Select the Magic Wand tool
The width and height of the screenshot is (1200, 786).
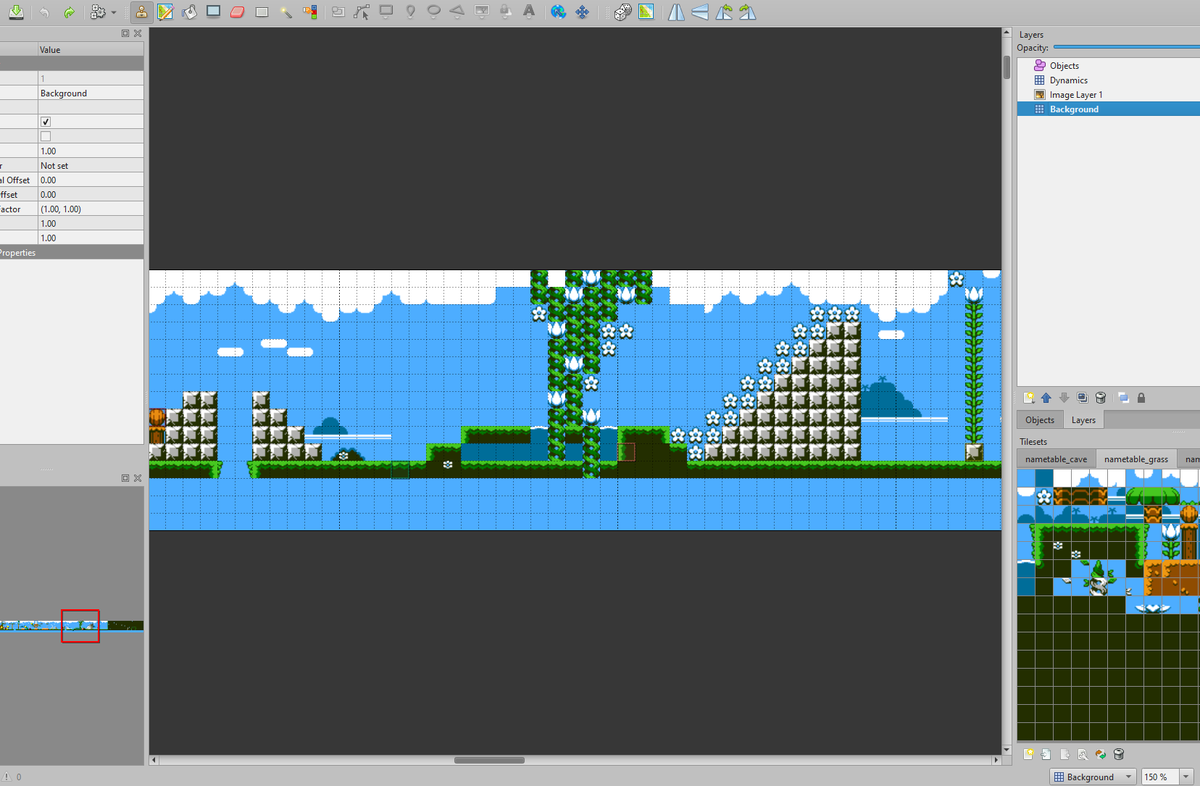[x=286, y=12]
